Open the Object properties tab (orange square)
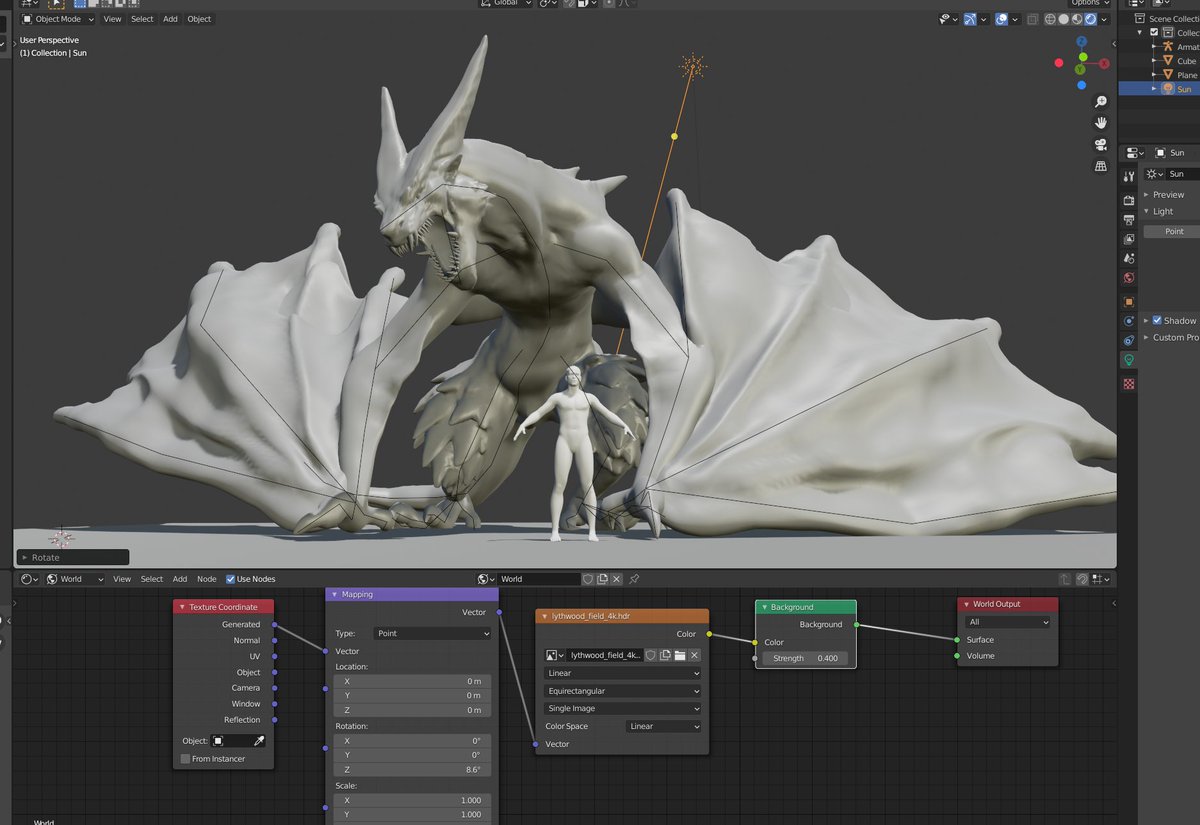 click(x=1129, y=301)
